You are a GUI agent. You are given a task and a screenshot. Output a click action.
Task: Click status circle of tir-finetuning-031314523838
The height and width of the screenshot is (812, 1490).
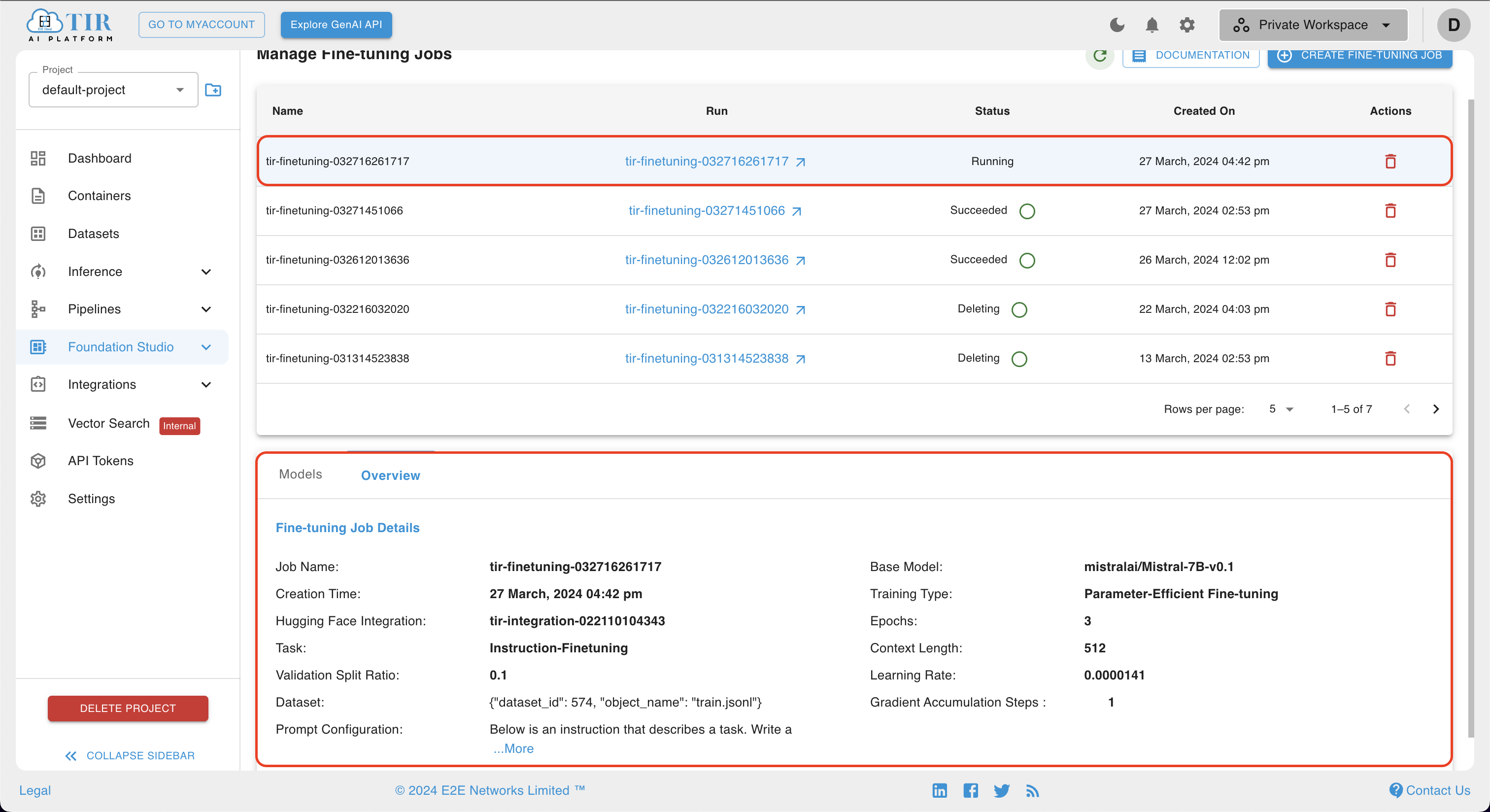tap(1019, 359)
